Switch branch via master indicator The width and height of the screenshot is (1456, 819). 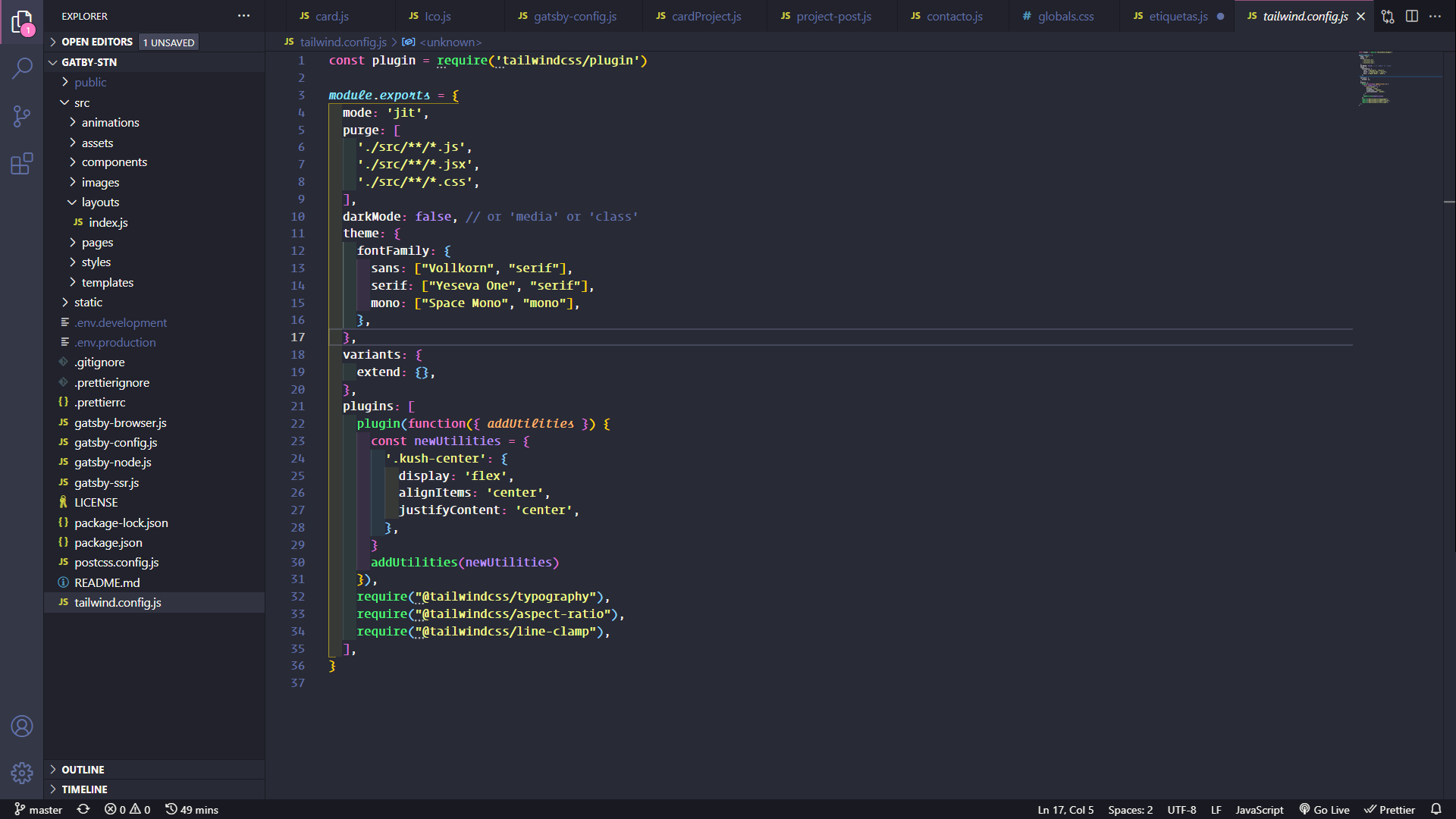[38, 809]
